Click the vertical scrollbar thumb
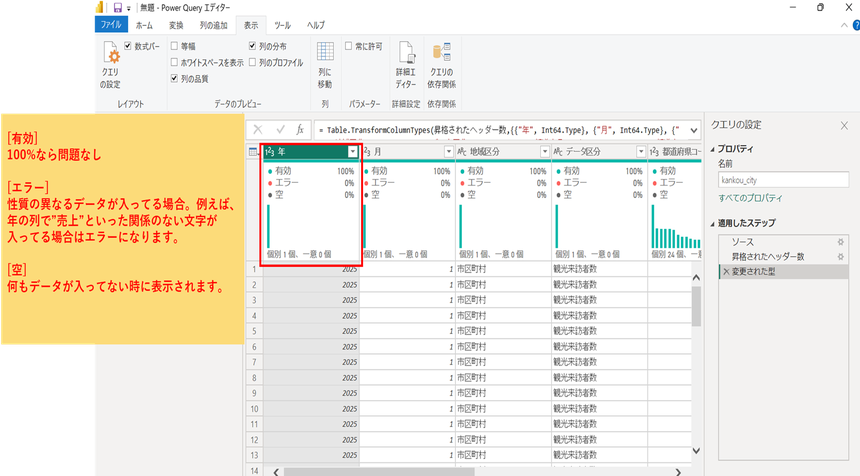 click(696, 305)
